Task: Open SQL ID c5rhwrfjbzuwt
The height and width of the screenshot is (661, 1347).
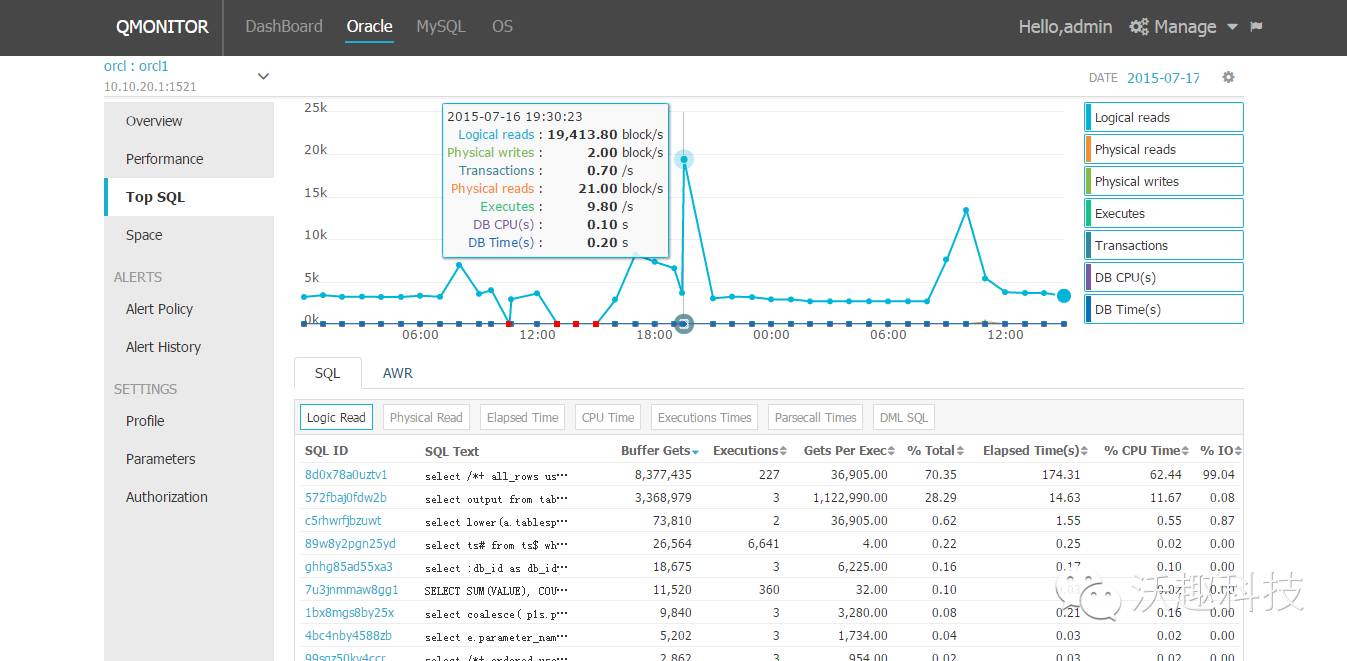Action: [343, 521]
